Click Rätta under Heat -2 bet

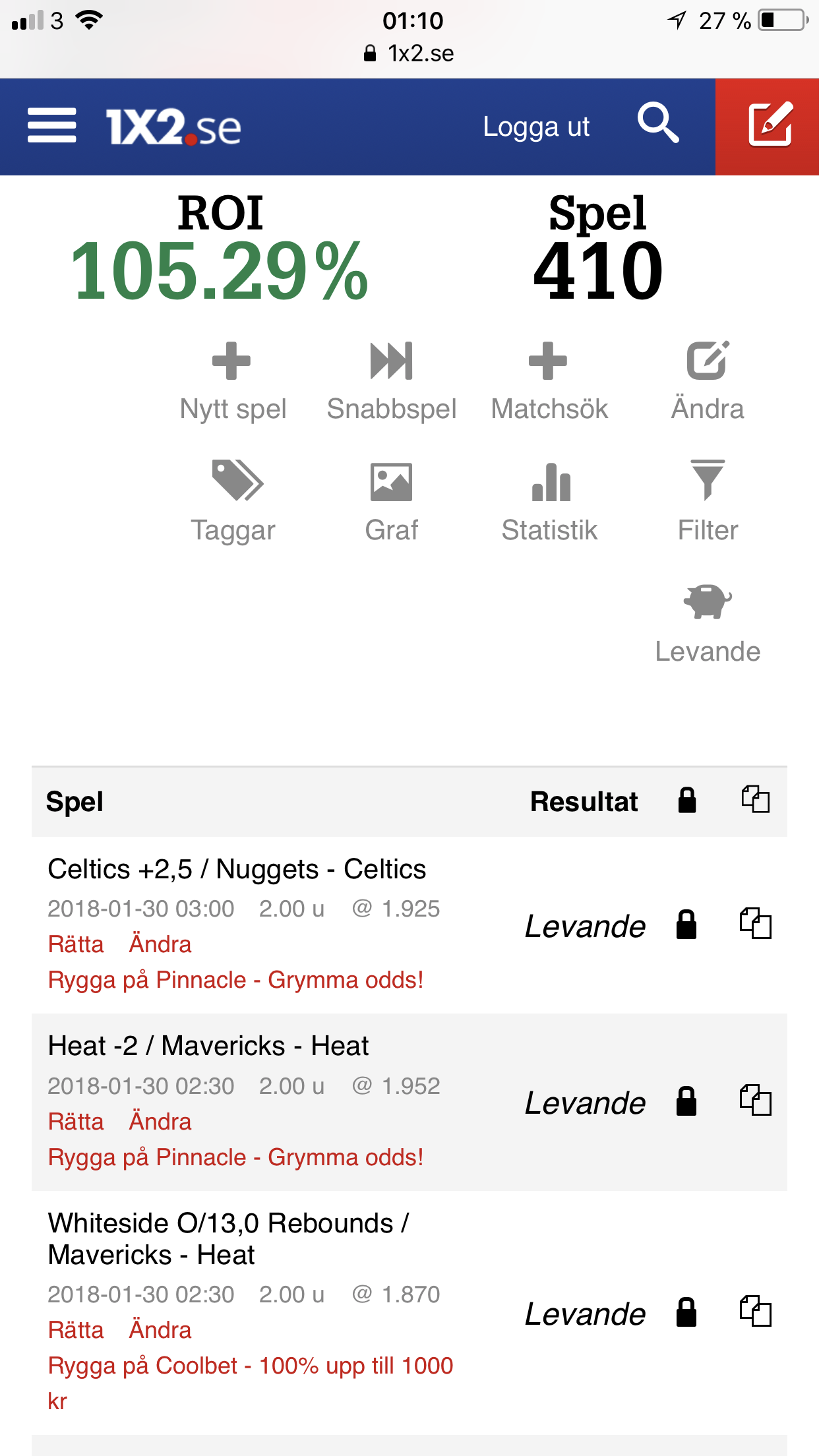click(x=76, y=1121)
